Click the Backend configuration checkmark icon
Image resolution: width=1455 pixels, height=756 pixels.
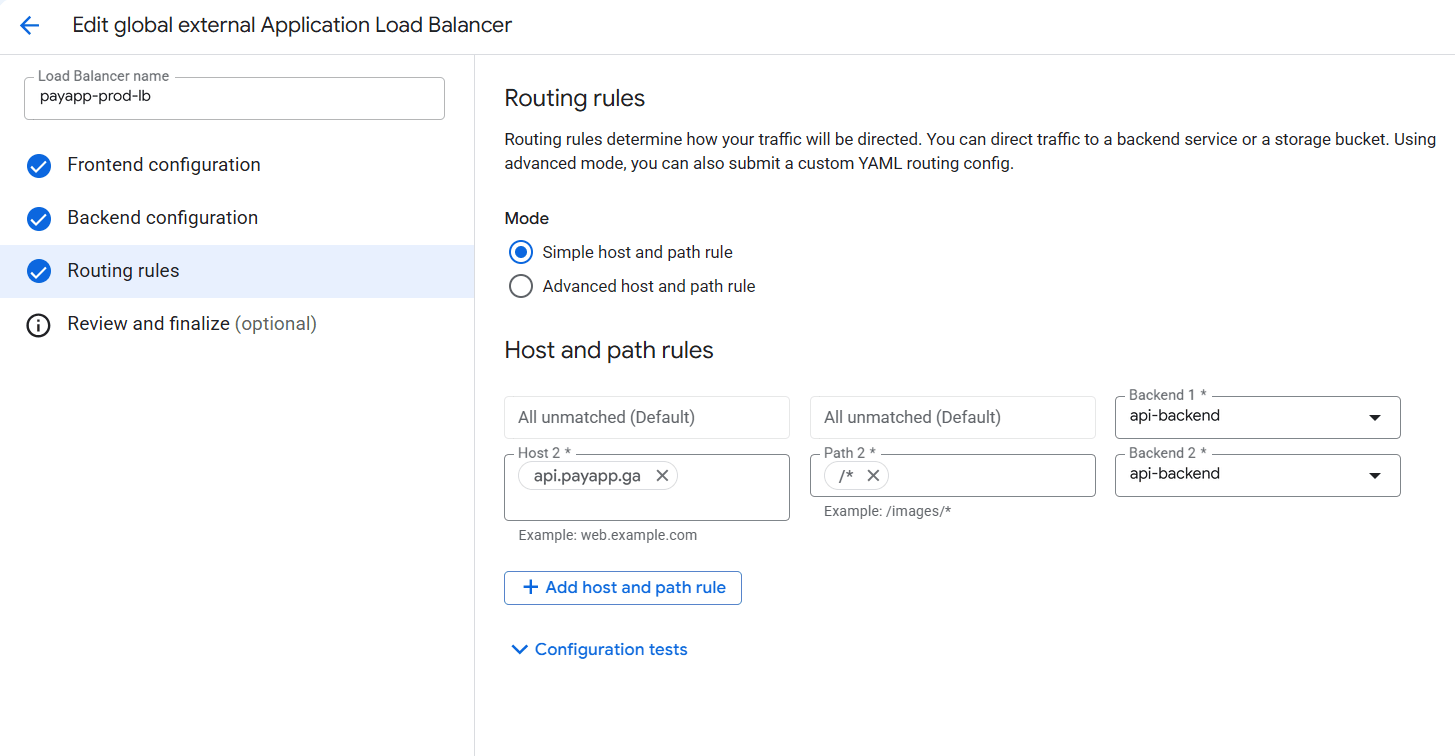click(x=39, y=219)
